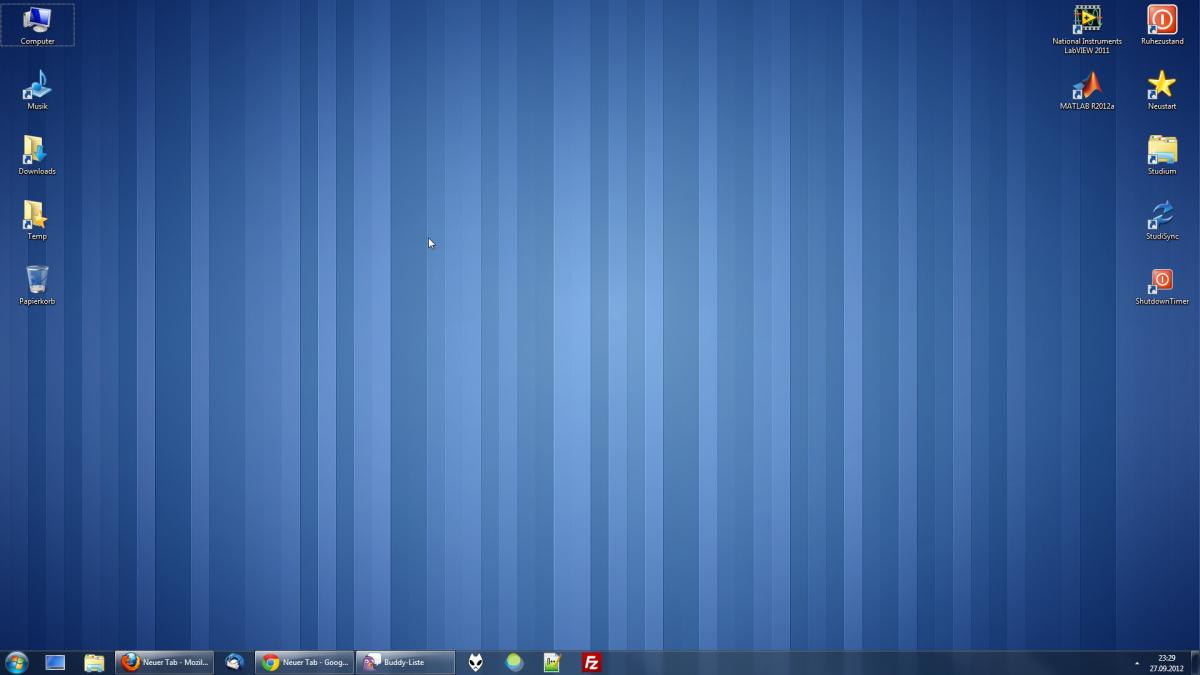This screenshot has height=675, width=1200.
Task: Click the ShutdownTimer desktop icon
Action: tap(1161, 281)
